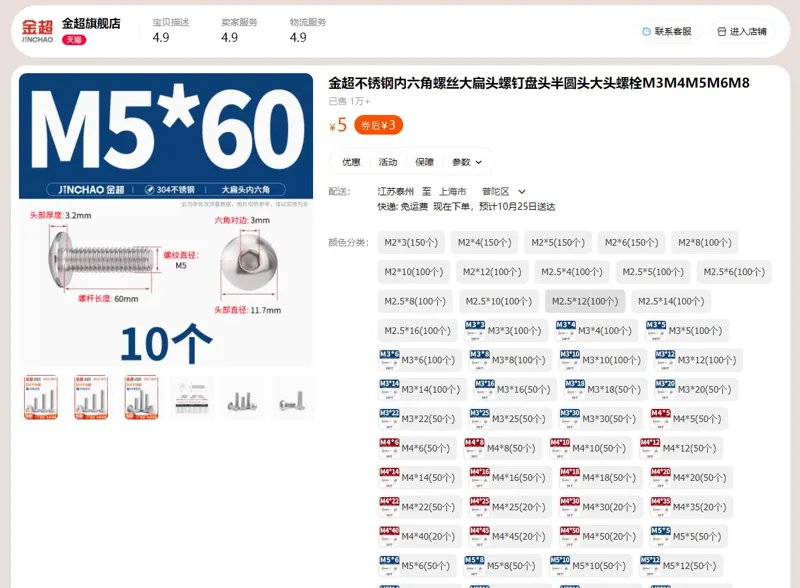Select option M2*5(150个)
The image size is (800, 588).
pyautogui.click(x=558, y=242)
